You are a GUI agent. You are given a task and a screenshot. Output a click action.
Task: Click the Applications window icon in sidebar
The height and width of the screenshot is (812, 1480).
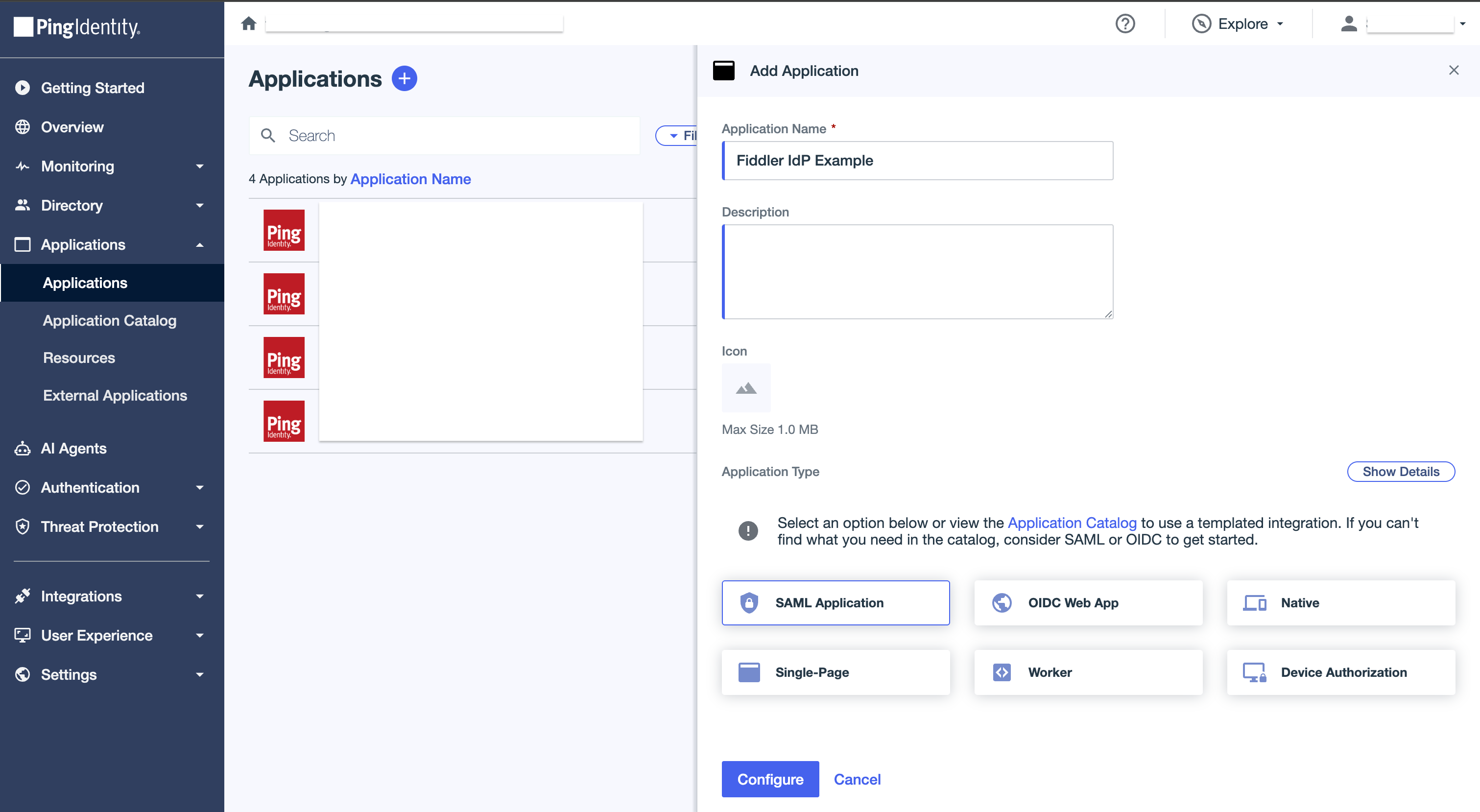click(x=23, y=244)
